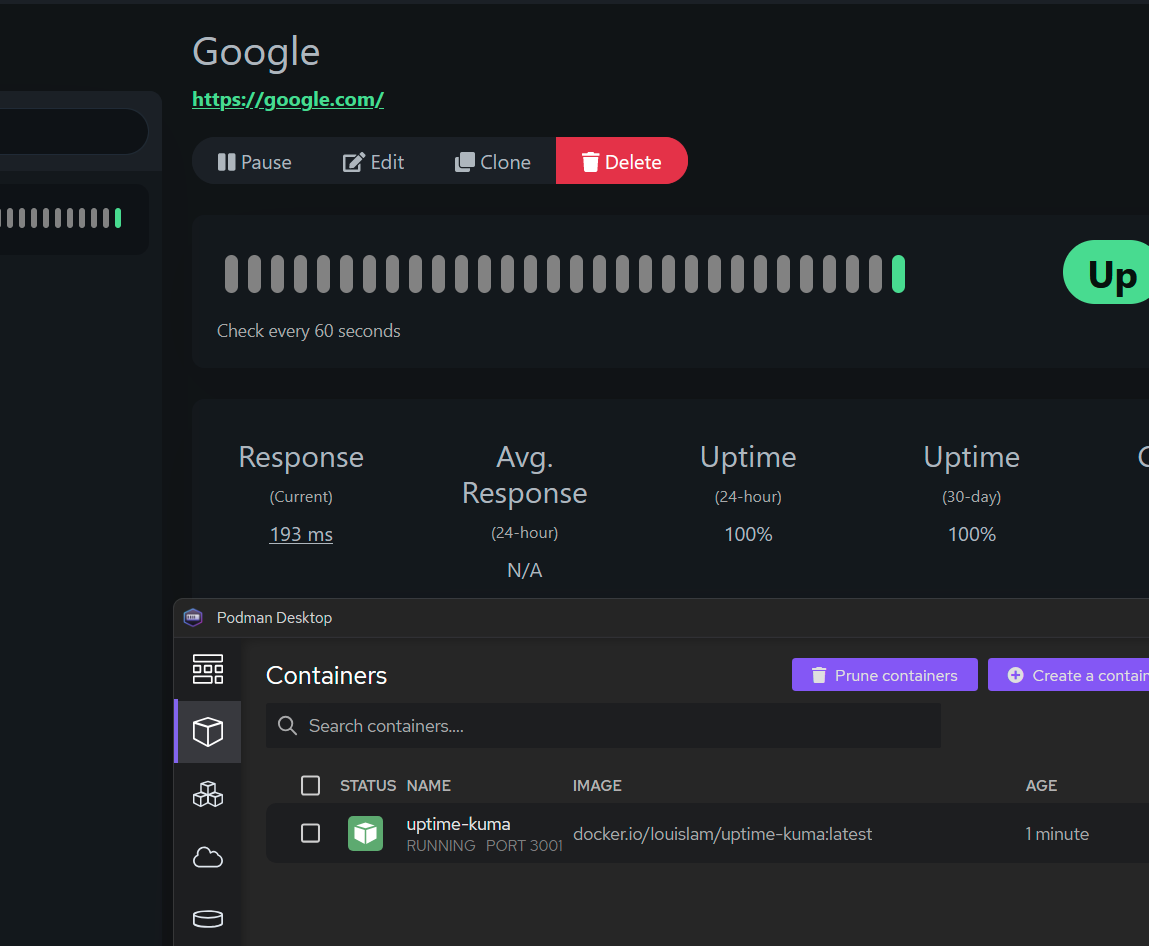Click the latest green heartbeat bar
Viewport: 1149px width, 946px height.
(x=899, y=272)
